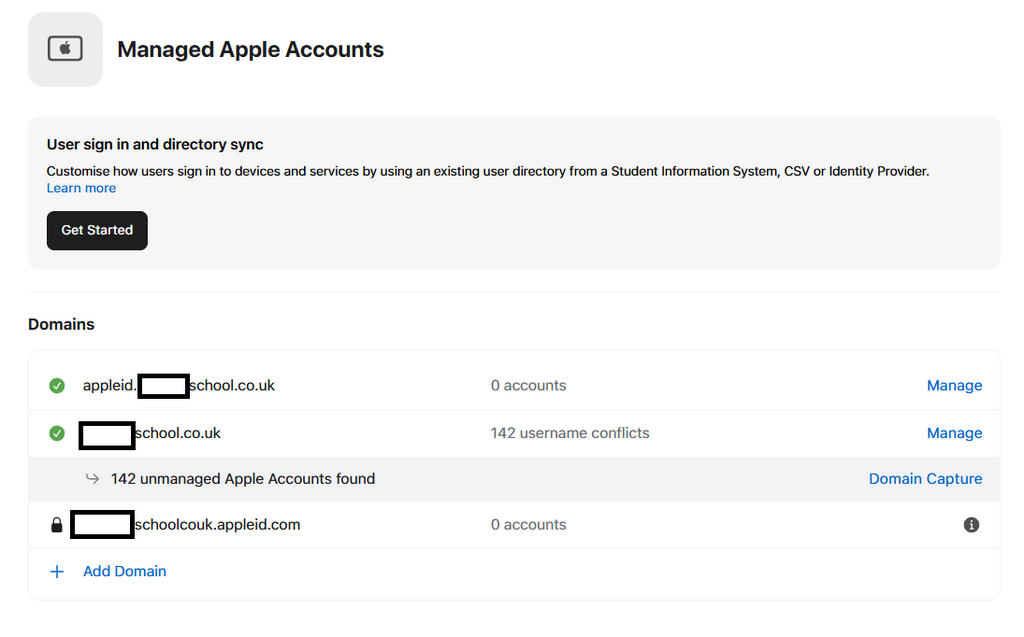Click the 142 username conflicts text
1024x637 pixels.
[570, 433]
